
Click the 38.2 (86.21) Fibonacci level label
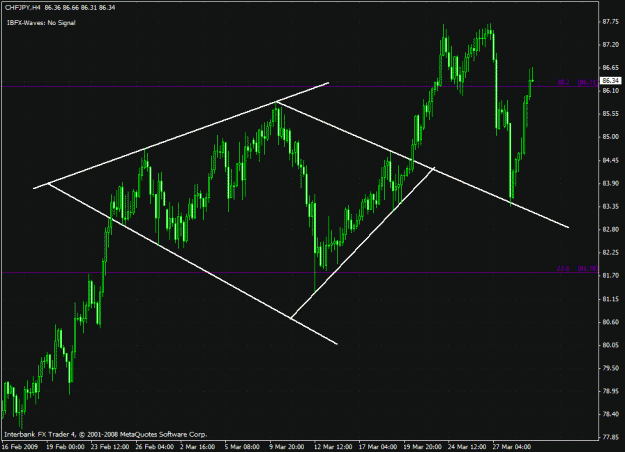(577, 83)
